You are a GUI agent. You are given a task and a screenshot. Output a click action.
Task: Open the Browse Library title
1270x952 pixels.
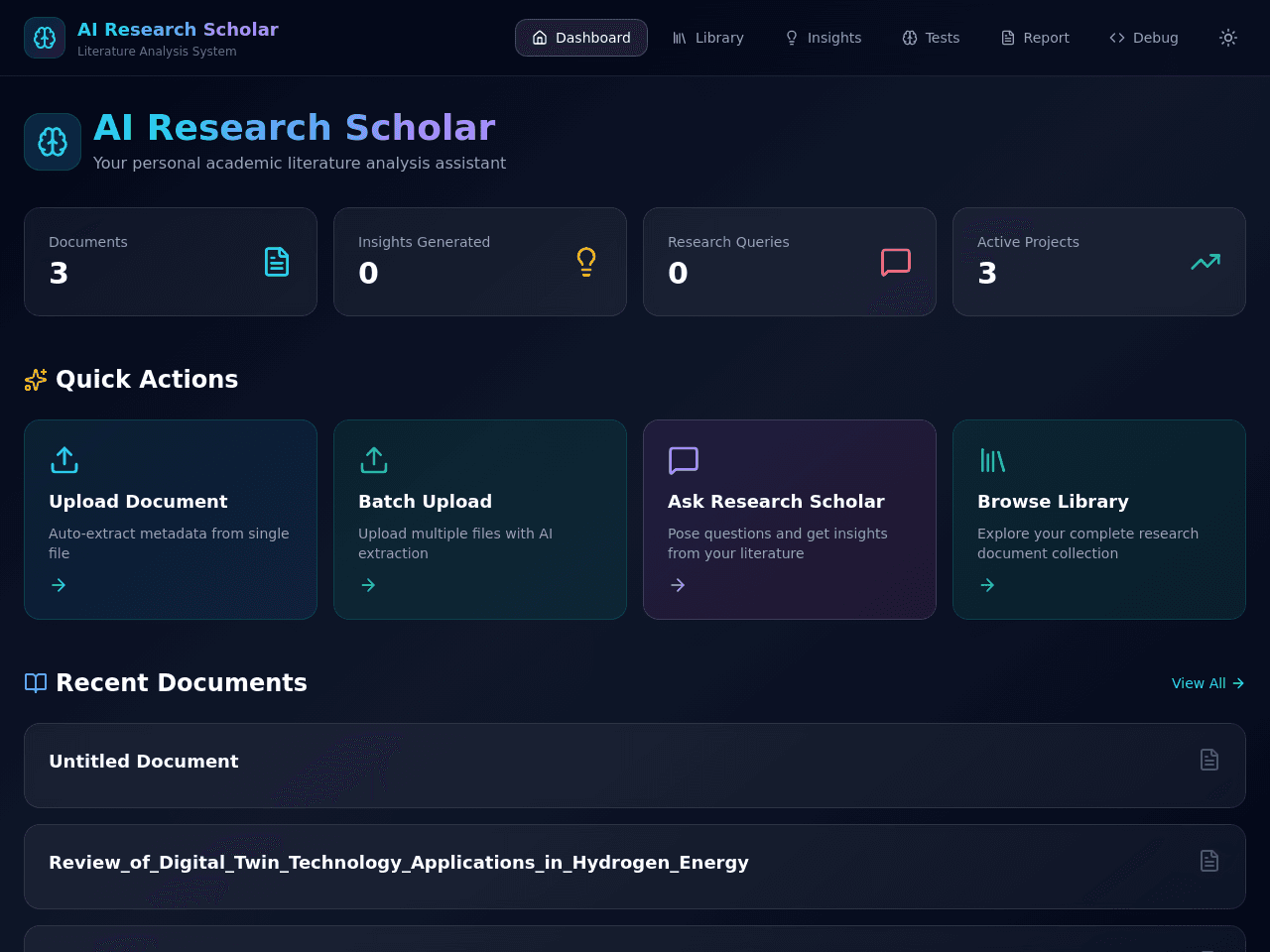[1053, 502]
